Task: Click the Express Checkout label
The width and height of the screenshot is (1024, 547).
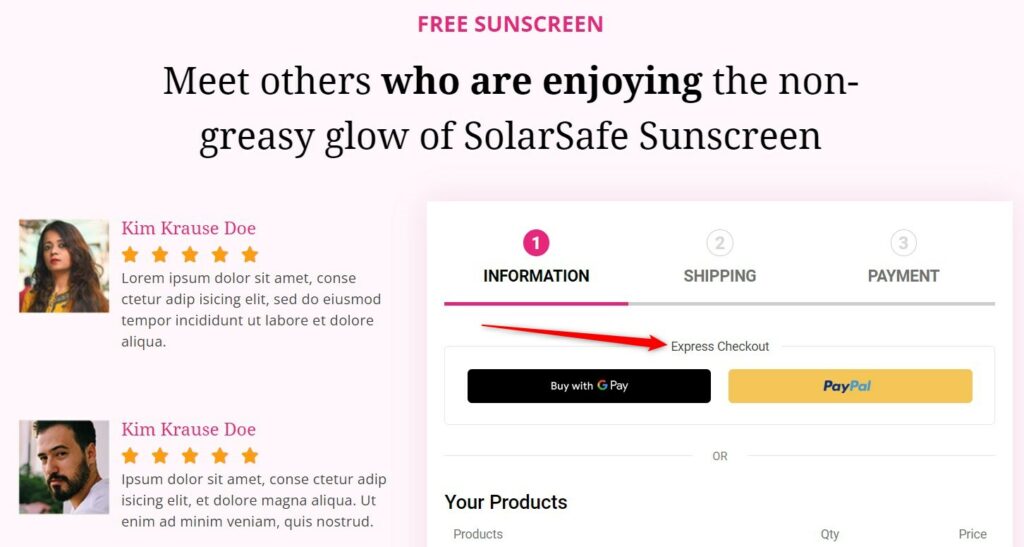Action: (720, 347)
